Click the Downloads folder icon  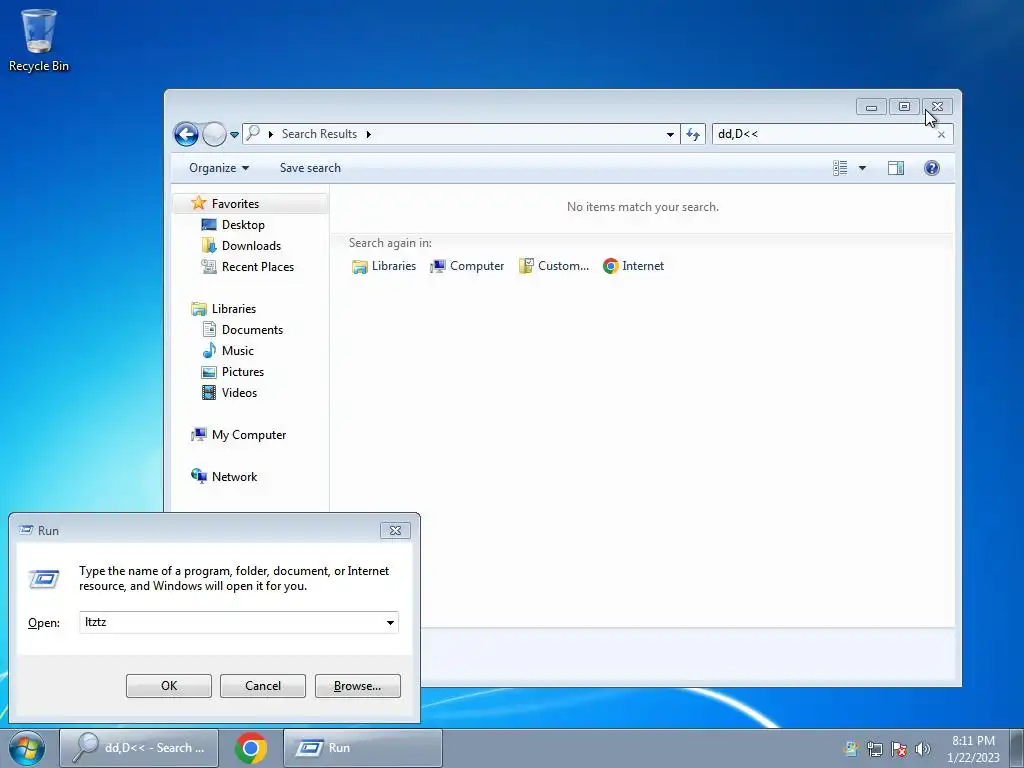209,246
